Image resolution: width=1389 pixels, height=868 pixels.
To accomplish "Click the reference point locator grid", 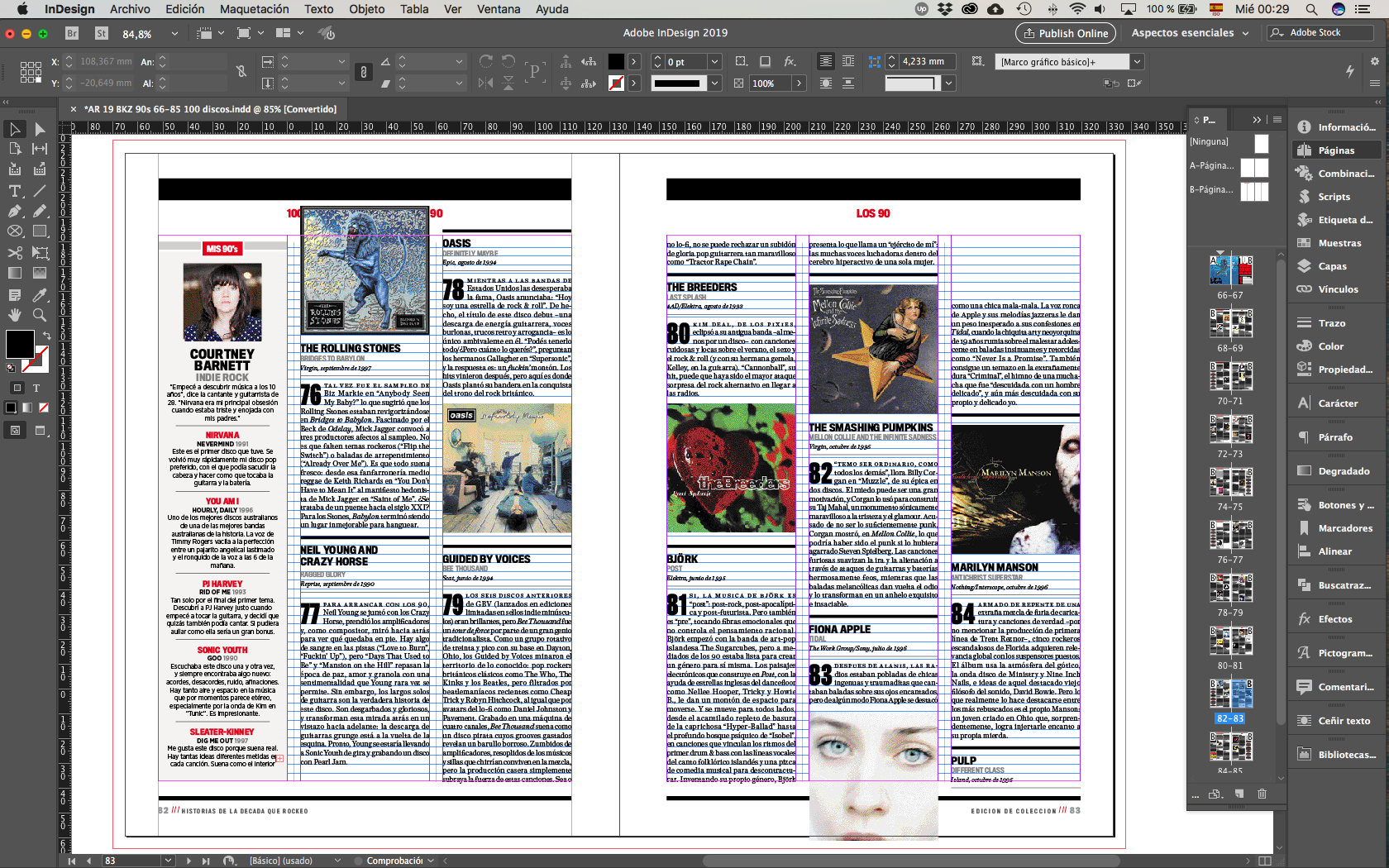I will (31, 72).
